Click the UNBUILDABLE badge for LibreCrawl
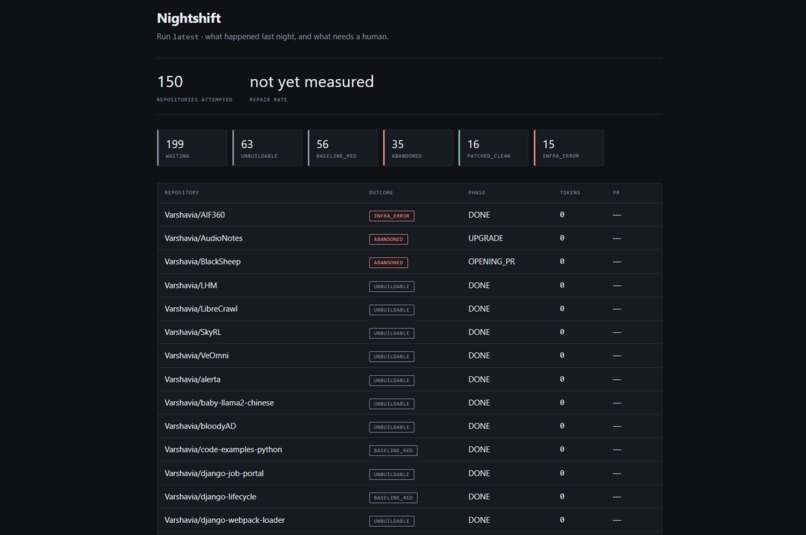 pyautogui.click(x=392, y=310)
